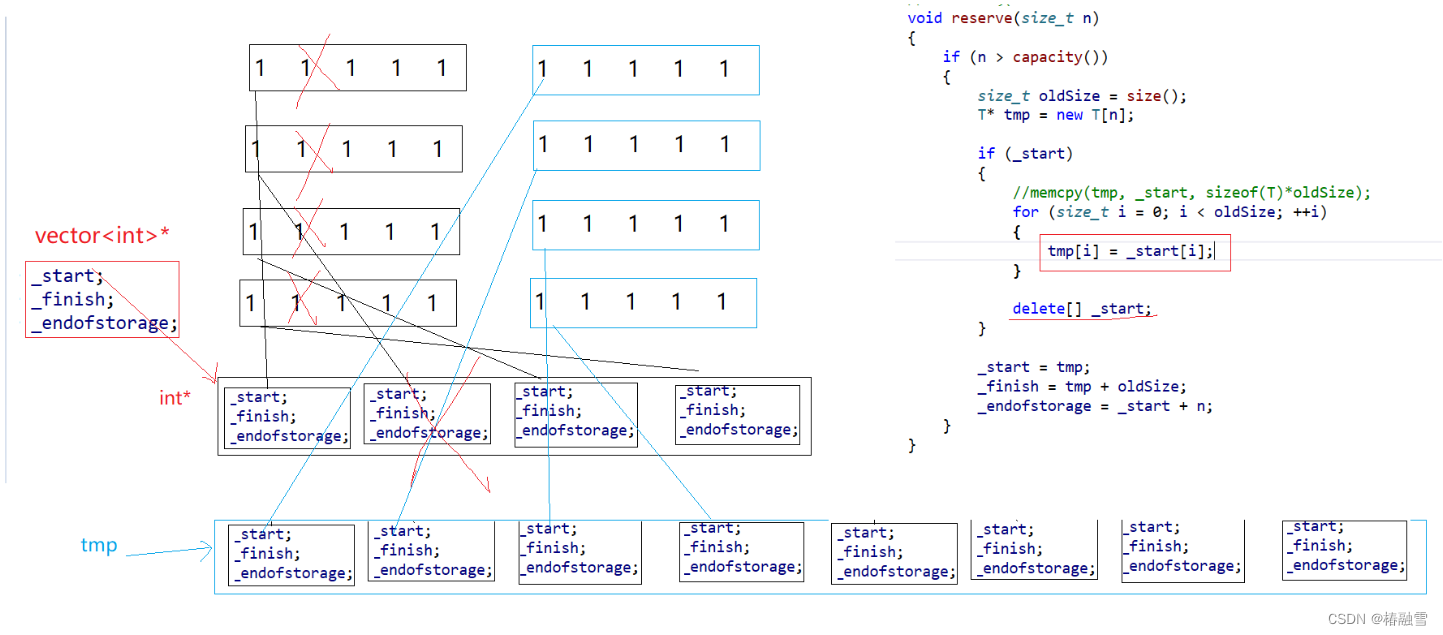
Task: Click the red vector<int>* label
Action: 102,236
